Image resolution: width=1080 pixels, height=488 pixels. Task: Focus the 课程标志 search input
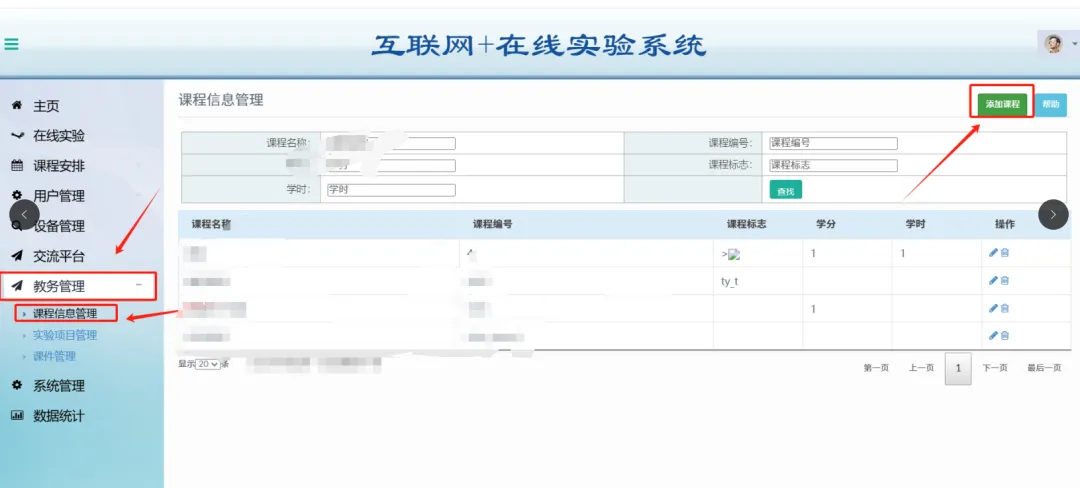(x=833, y=165)
